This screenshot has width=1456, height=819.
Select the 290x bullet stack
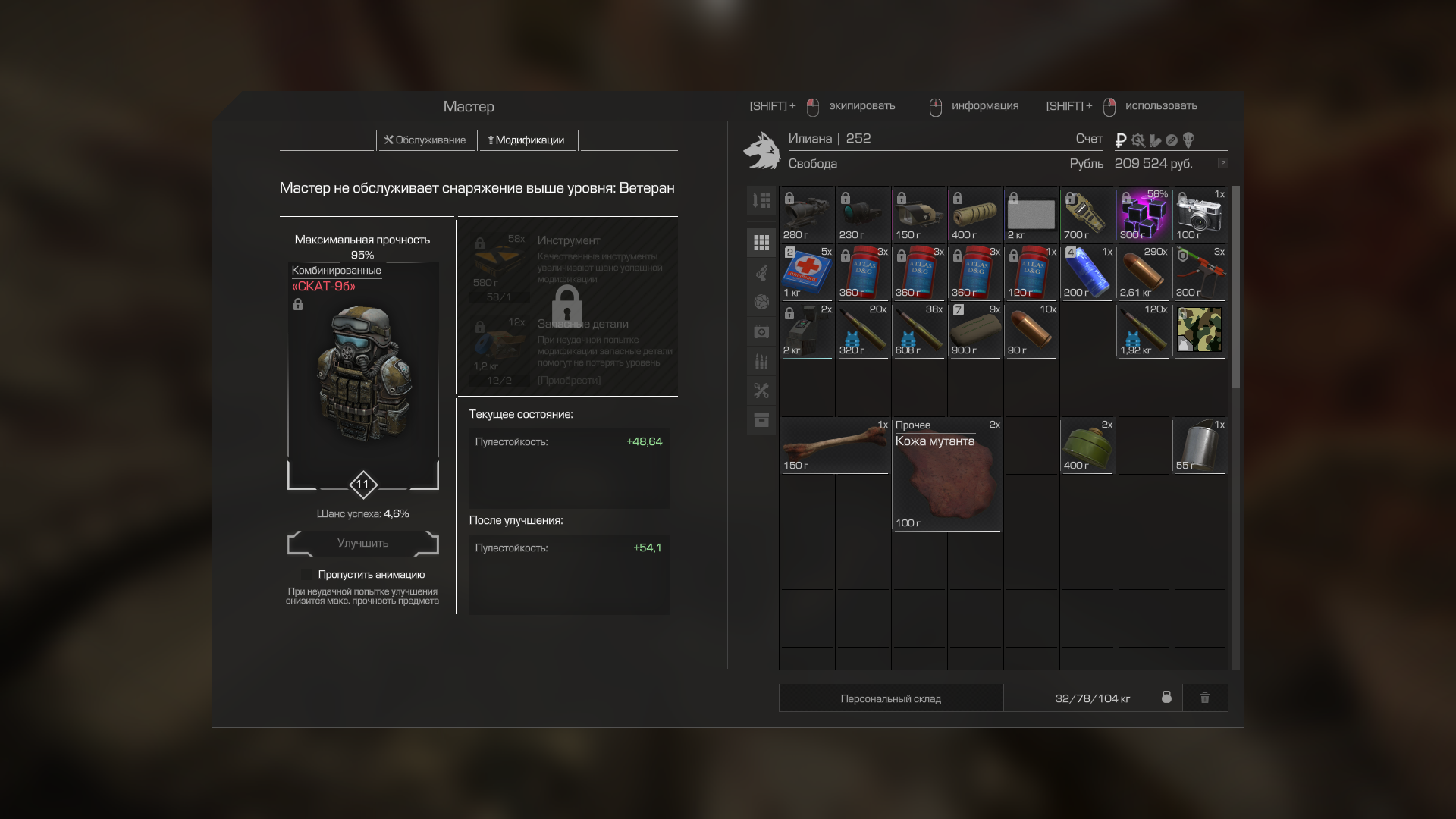[1144, 272]
